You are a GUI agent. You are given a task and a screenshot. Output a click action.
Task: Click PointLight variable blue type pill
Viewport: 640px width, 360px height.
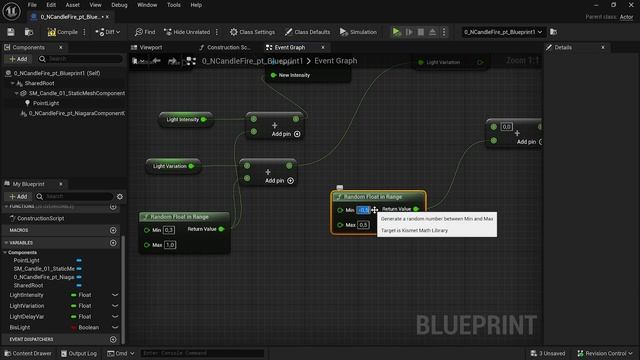pyautogui.click(x=79, y=260)
